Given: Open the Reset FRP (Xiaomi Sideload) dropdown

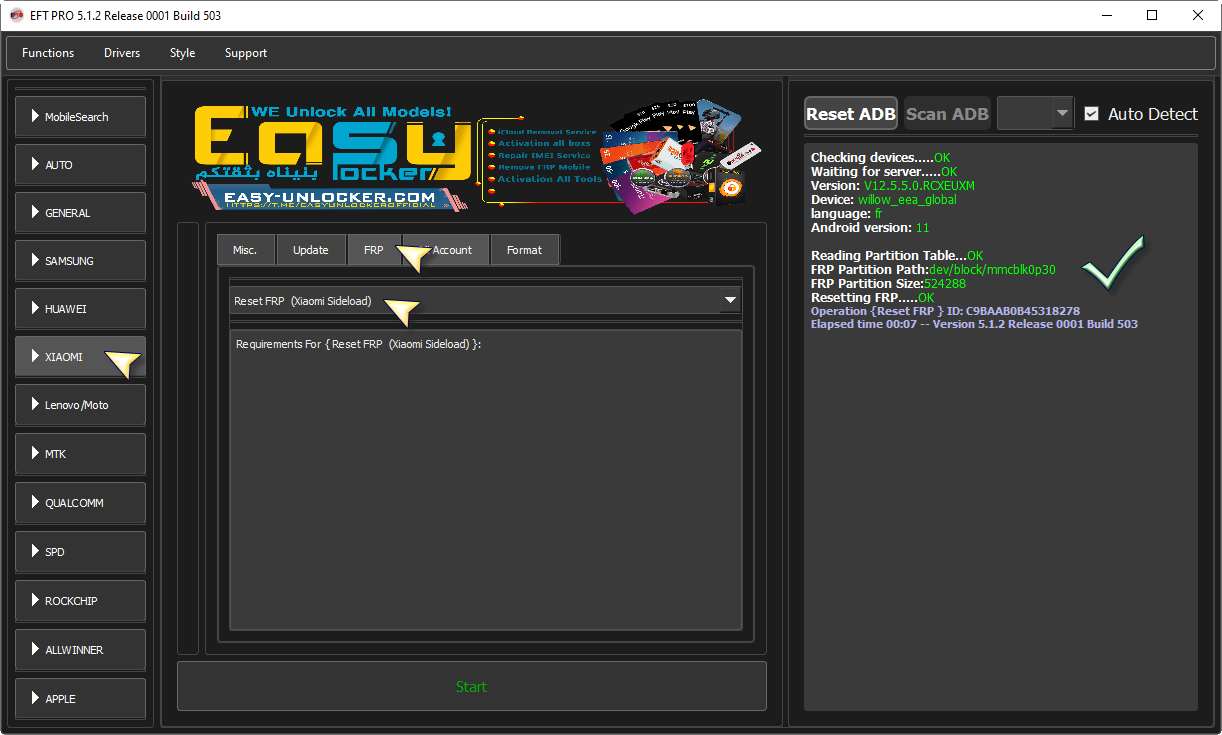Looking at the screenshot, I should 485,301.
